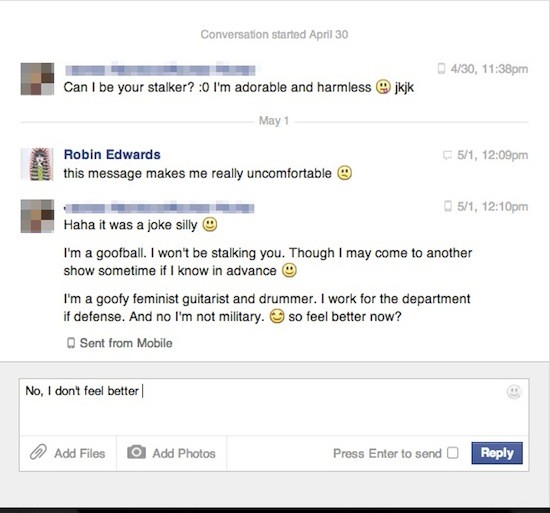Screen dimensions: 550x513
Task: Click the sad face emoji after uncomfortable
Action: coord(344,173)
